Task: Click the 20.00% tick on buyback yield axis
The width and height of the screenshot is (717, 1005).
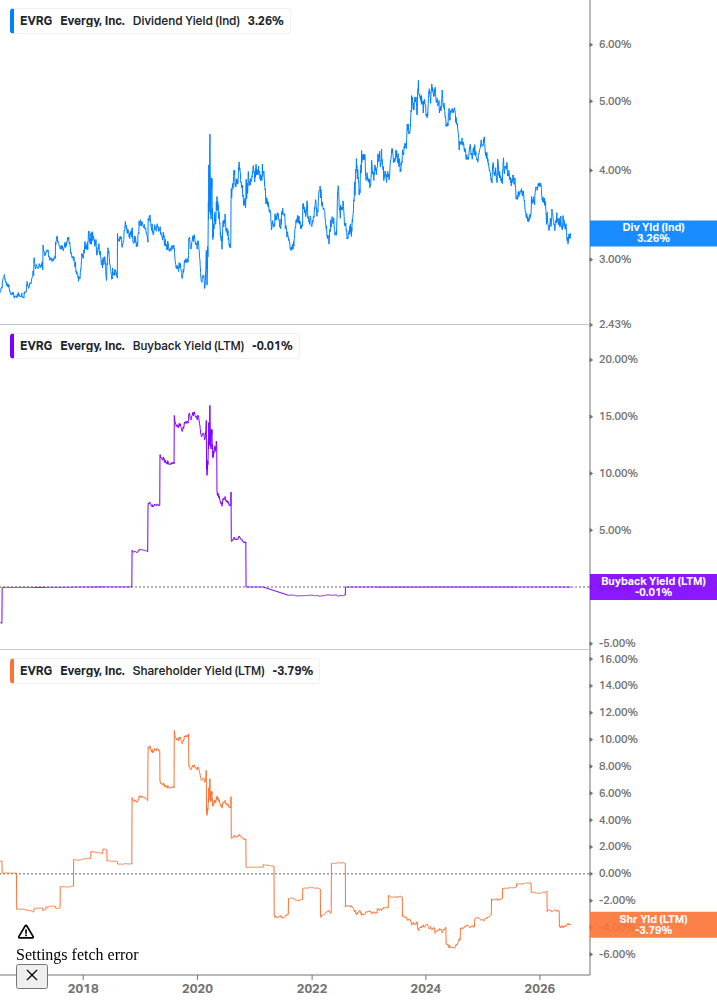Action: [x=618, y=360]
